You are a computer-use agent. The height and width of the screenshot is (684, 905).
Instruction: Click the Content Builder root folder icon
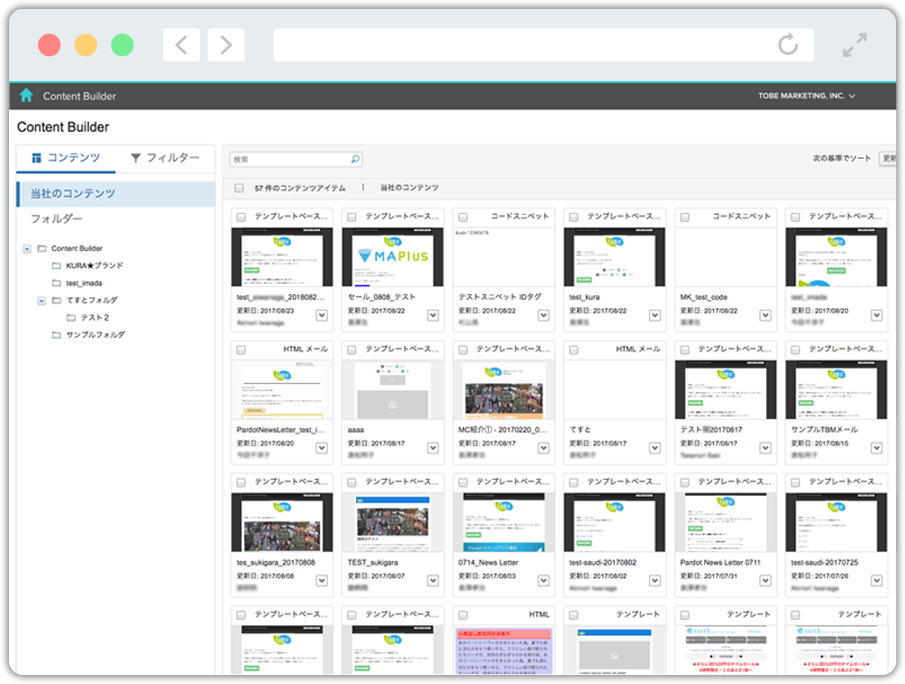tap(42, 248)
